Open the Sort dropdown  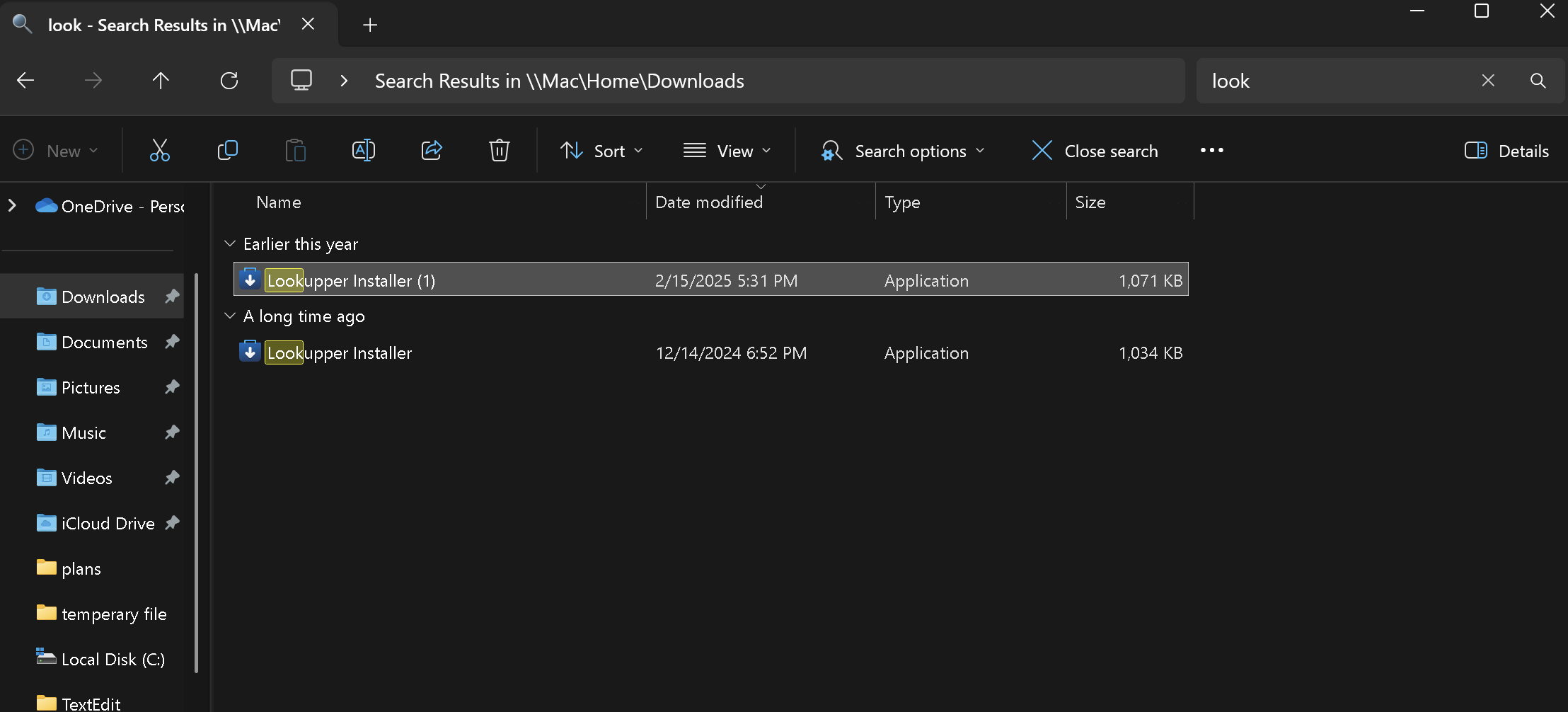point(602,151)
